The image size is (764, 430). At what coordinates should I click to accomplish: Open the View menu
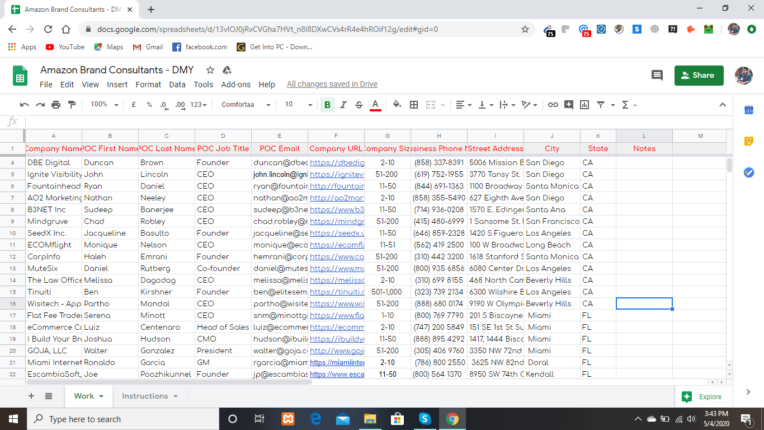[90, 84]
